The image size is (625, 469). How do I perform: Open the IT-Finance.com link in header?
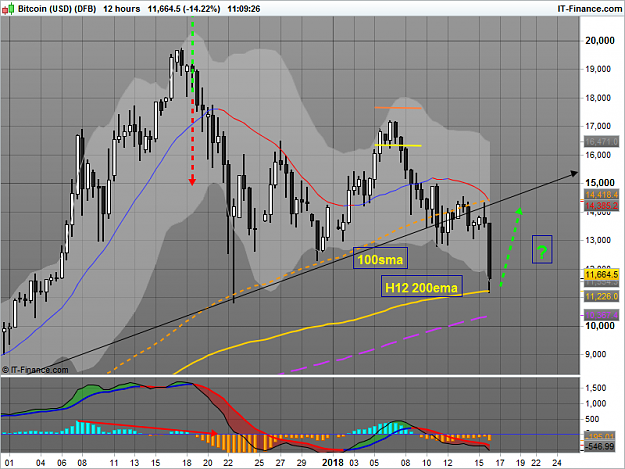tap(590, 9)
